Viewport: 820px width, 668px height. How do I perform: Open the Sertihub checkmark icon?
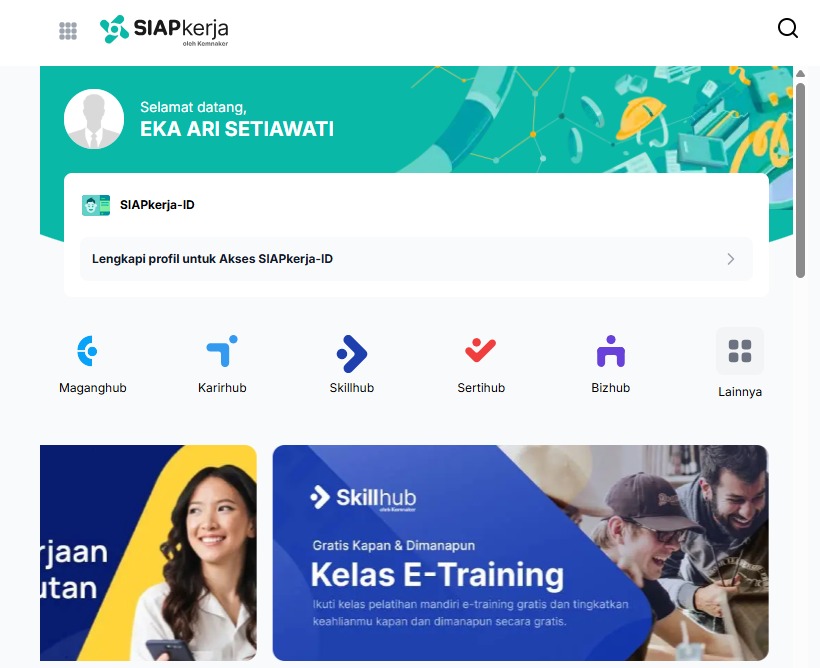coord(481,350)
